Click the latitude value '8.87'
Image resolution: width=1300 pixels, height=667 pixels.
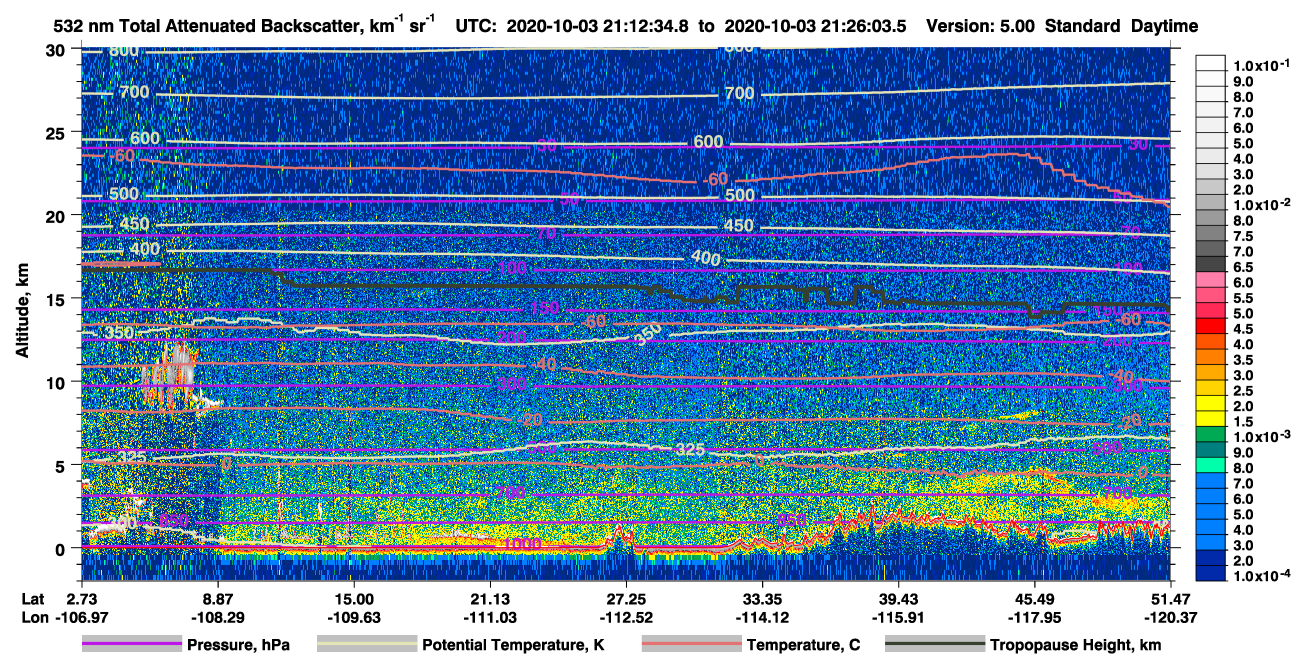point(218,598)
